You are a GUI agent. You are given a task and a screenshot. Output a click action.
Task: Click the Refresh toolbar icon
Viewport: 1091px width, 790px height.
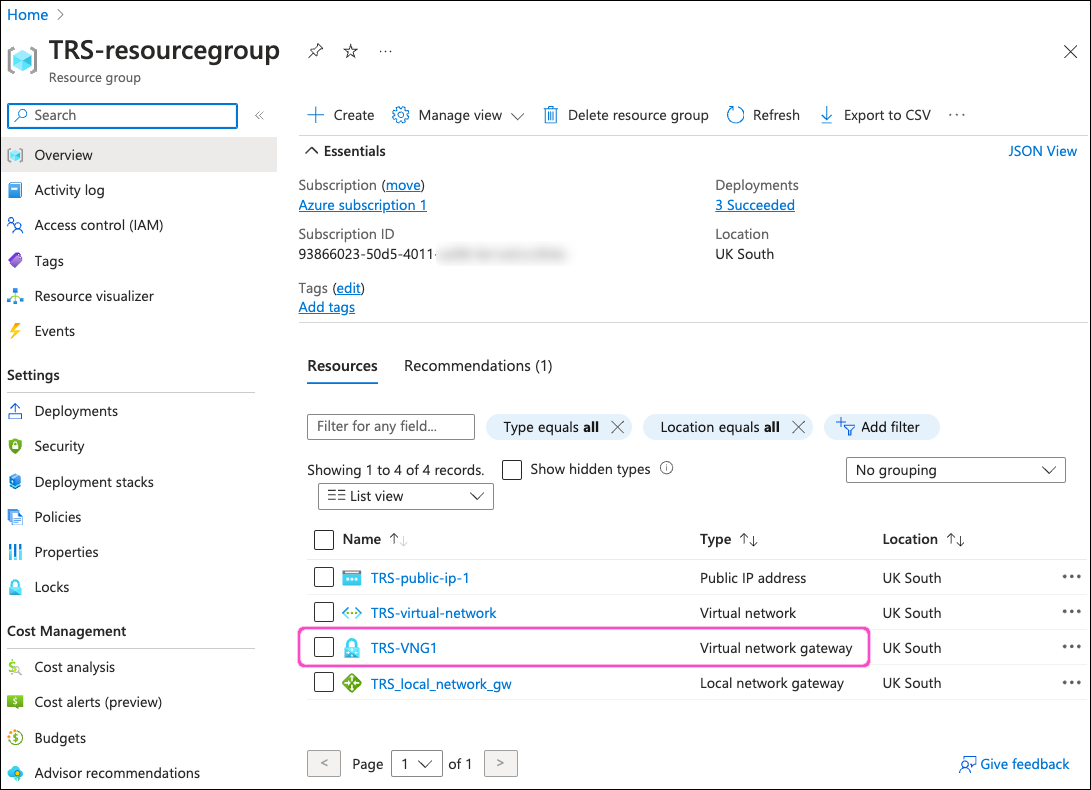click(736, 115)
